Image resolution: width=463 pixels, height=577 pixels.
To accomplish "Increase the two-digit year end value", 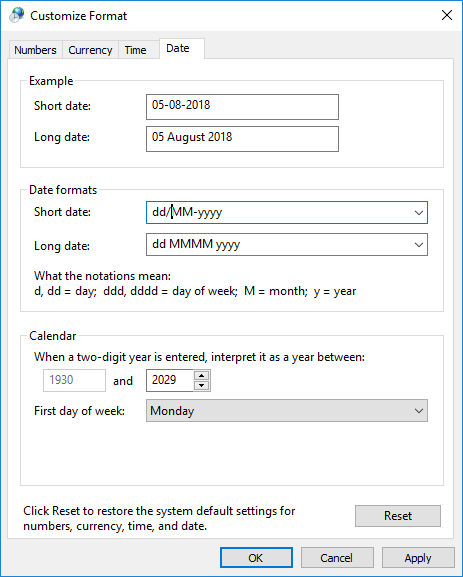I will click(201, 376).
